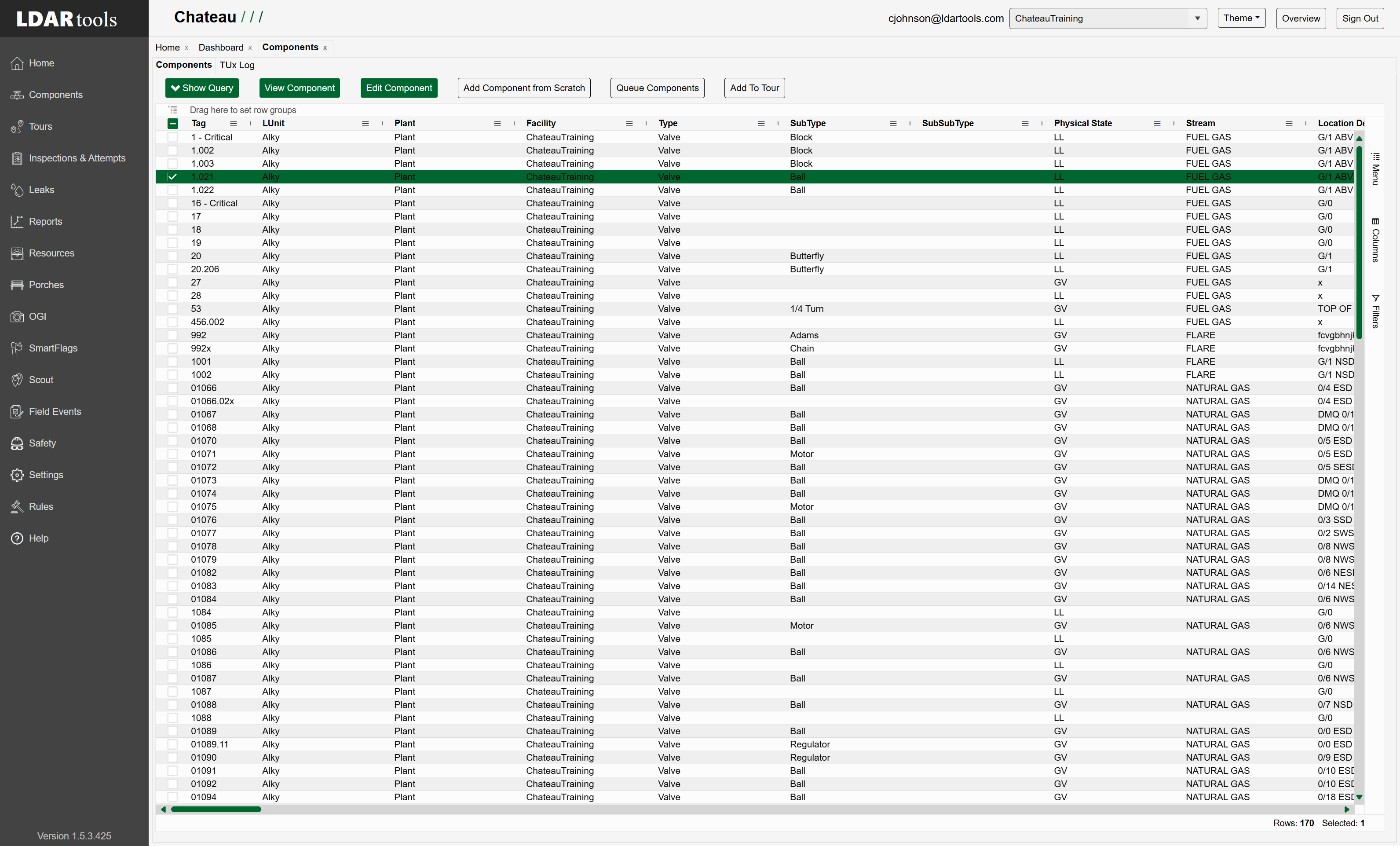
Task: Toggle the select-all header checkbox
Action: point(173,123)
